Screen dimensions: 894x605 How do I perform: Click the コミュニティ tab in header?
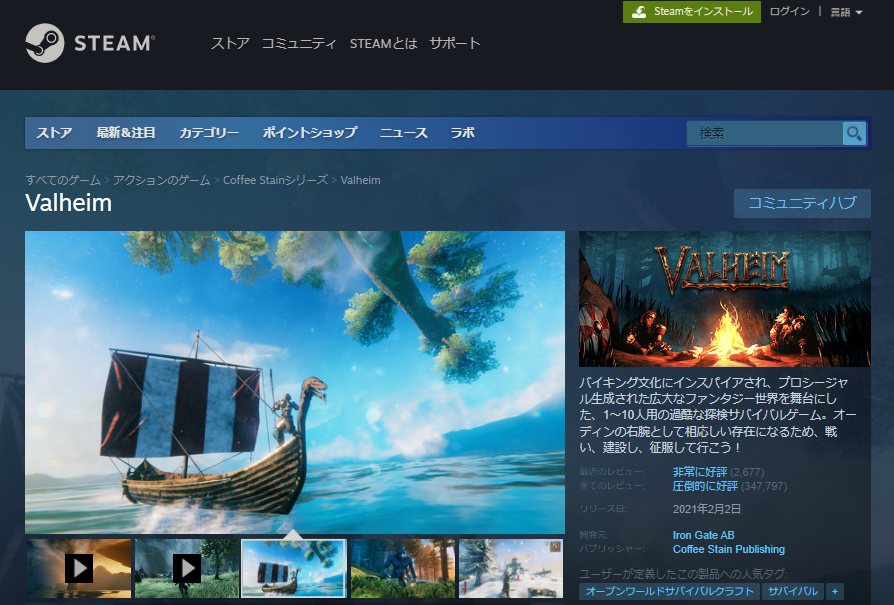point(299,43)
